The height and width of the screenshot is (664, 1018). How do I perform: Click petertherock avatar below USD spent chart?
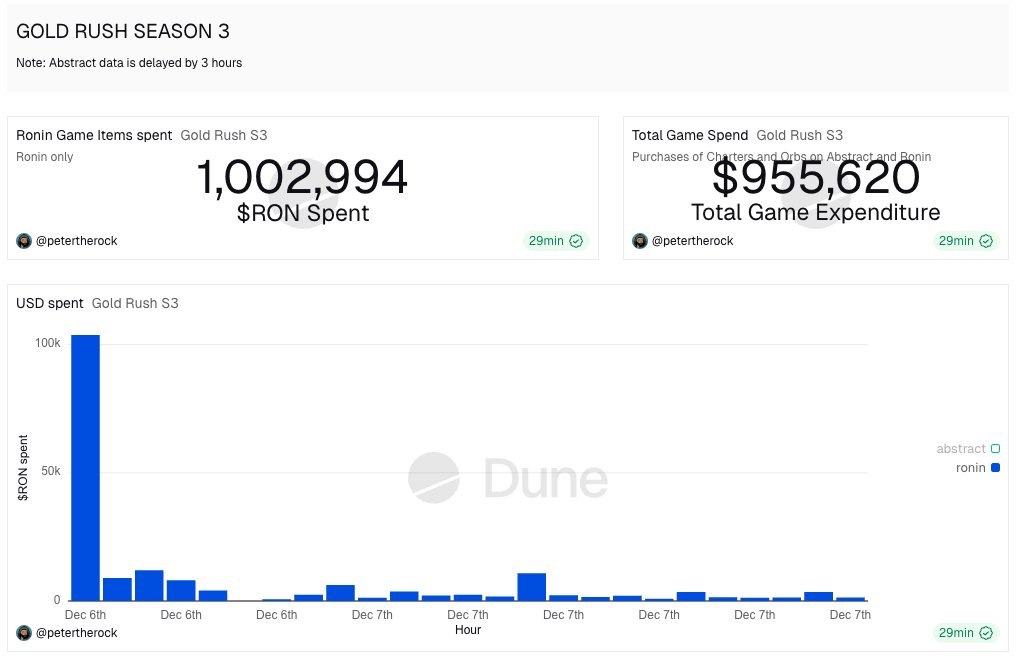coord(24,633)
